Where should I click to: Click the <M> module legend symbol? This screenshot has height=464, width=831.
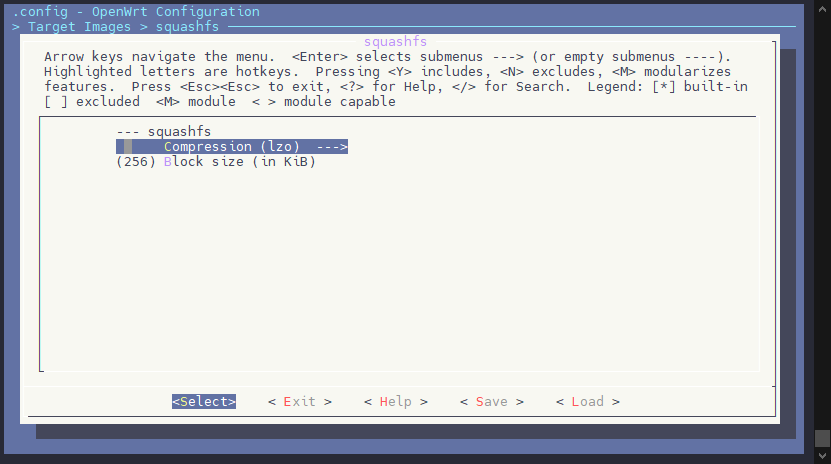168,102
